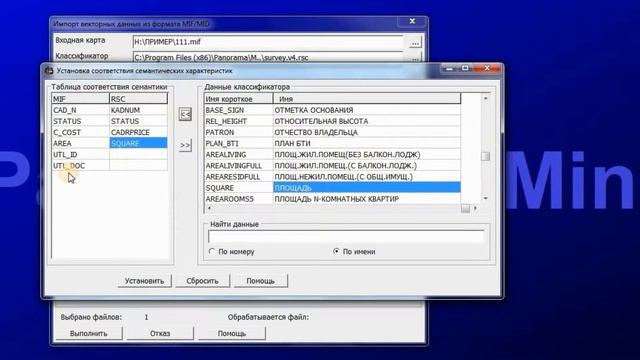The height and width of the screenshot is (360, 640).
Task: Click the horizontal scrollbar thumb of classifier list
Action: point(465,209)
